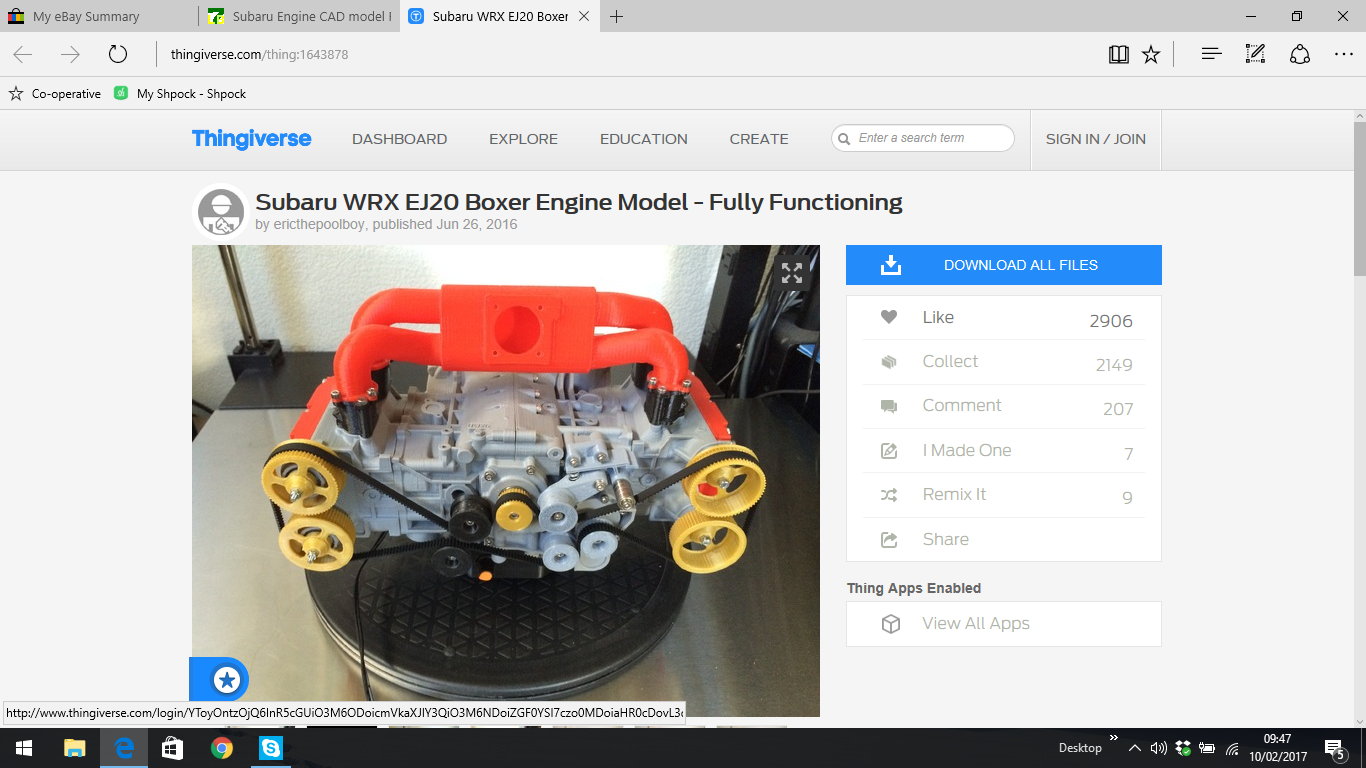Close the Subaru WRX EJ20 tab
Image resolution: width=1366 pixels, height=768 pixels.
(x=584, y=16)
